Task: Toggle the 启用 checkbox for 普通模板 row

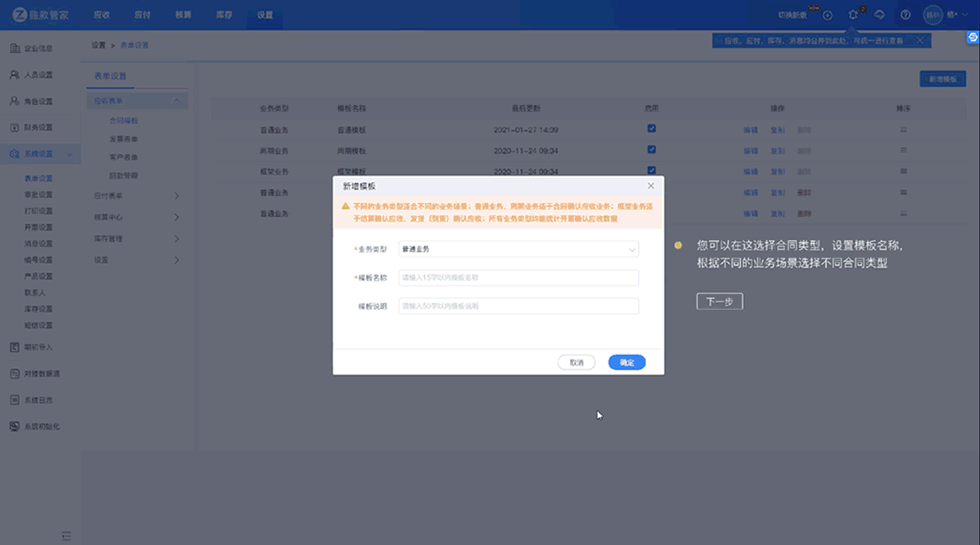Action: 651,129
